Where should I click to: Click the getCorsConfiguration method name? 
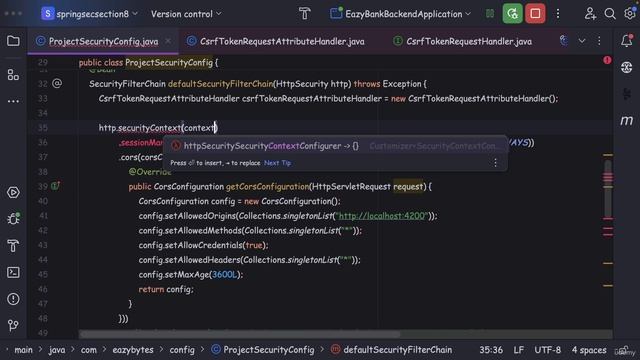(x=267, y=187)
